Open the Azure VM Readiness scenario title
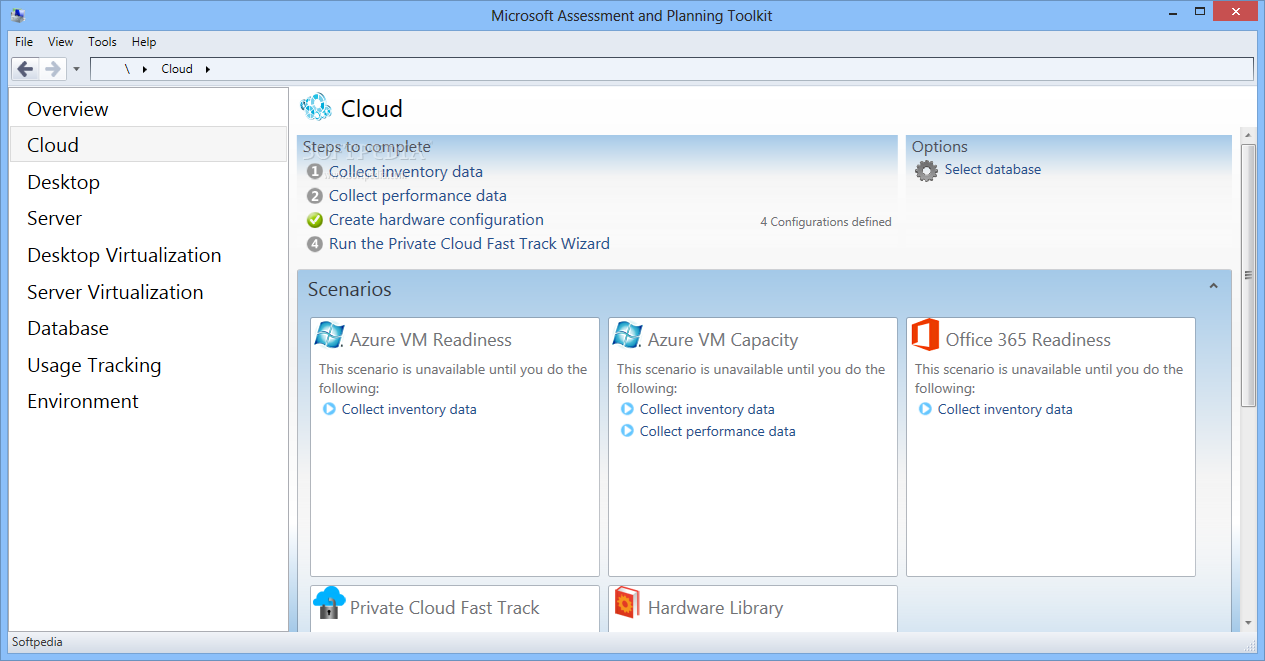1265x661 pixels. point(431,340)
